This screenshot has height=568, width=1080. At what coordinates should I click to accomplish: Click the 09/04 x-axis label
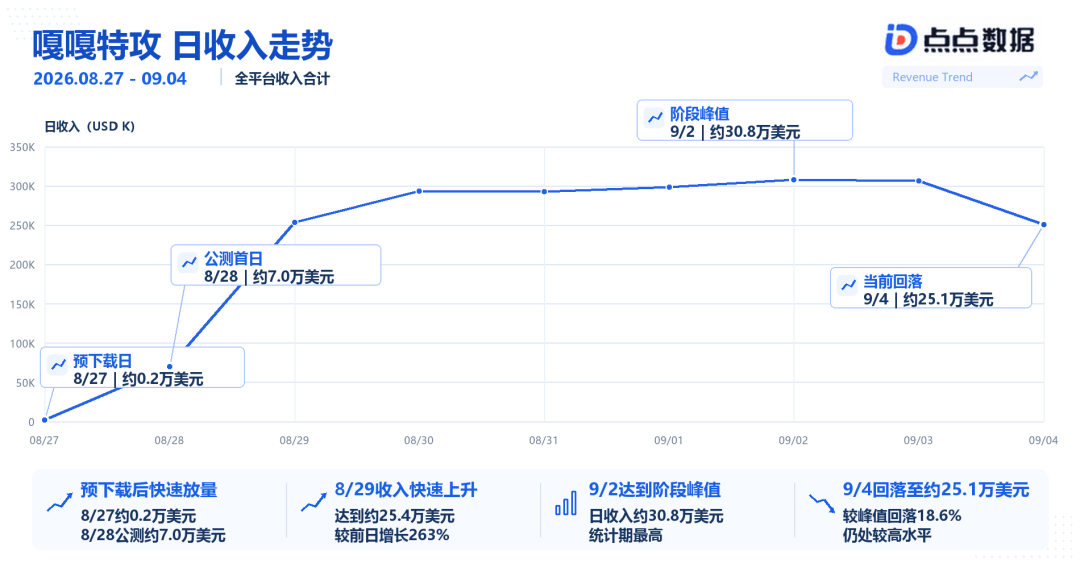(x=1043, y=440)
